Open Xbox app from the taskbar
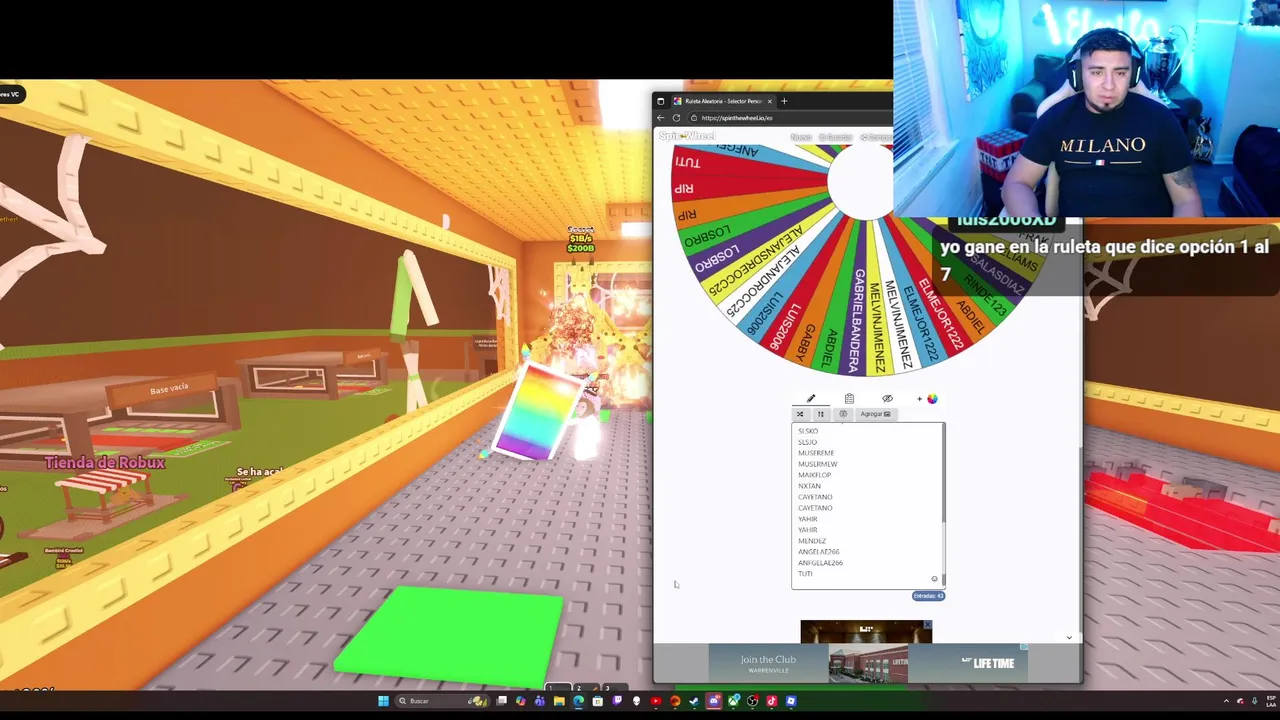This screenshot has height=720, width=1280. [733, 701]
